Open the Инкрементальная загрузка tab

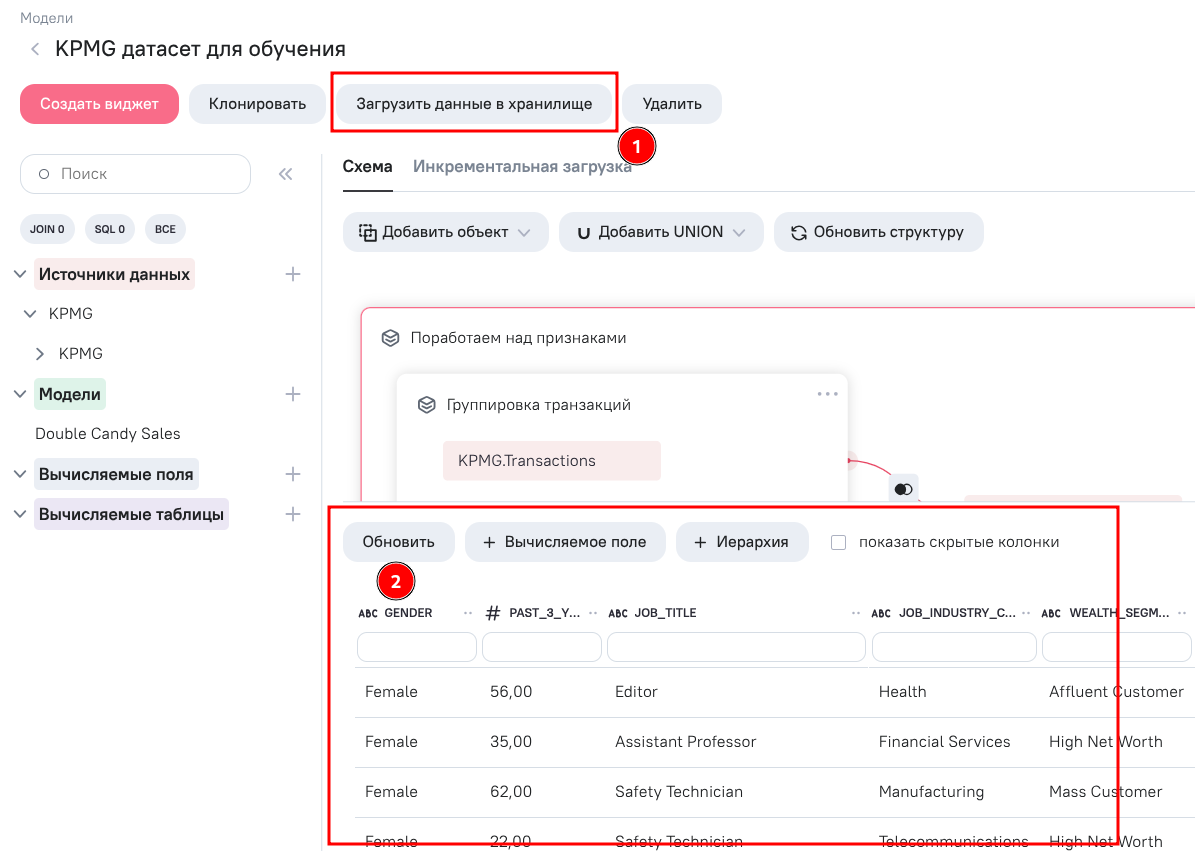point(522,167)
